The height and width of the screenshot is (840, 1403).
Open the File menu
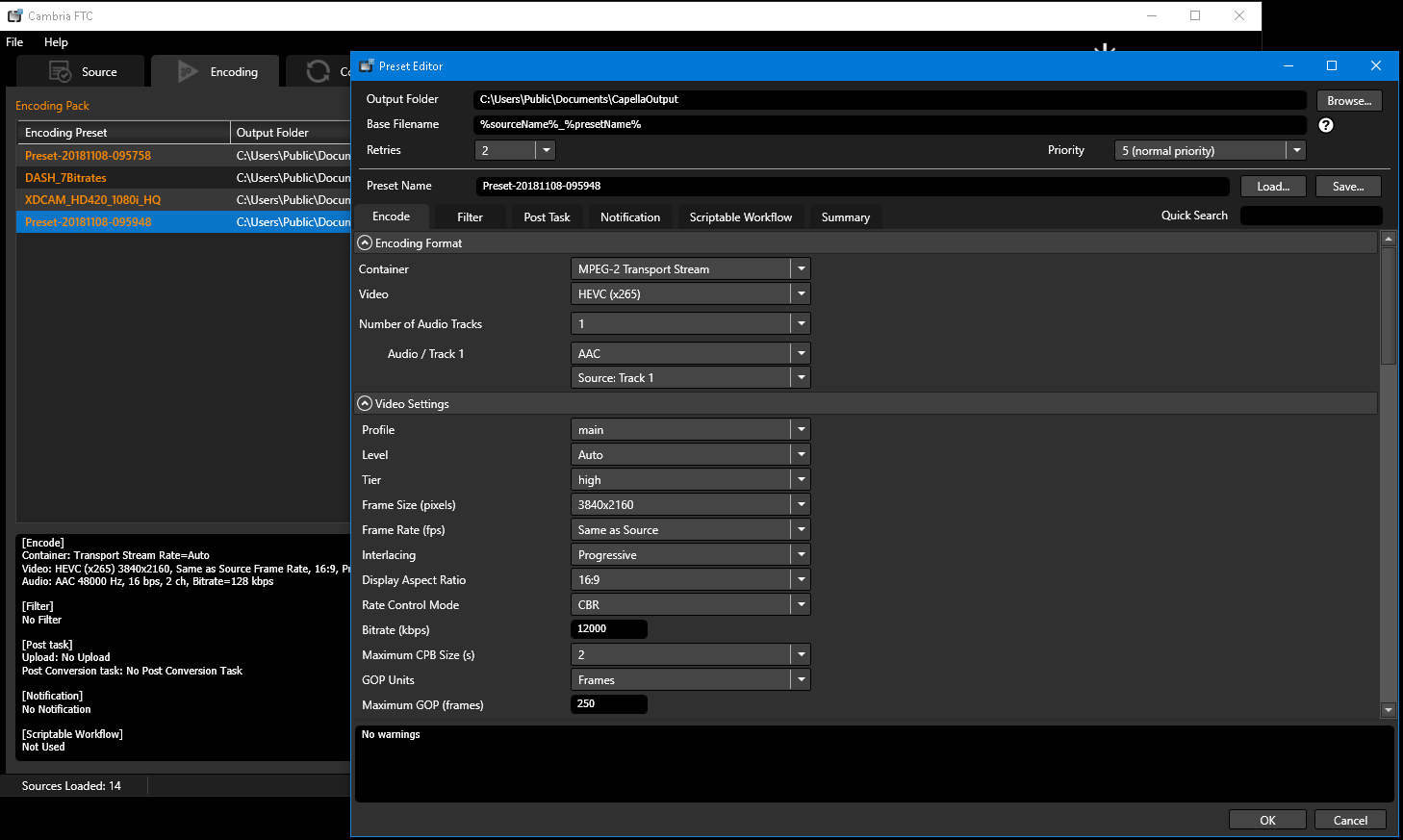point(14,42)
